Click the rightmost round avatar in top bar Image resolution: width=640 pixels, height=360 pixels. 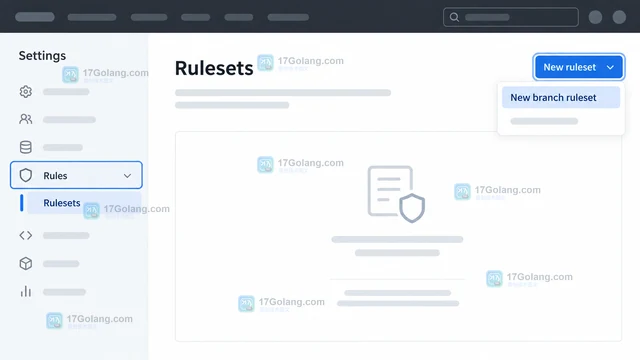click(x=619, y=17)
